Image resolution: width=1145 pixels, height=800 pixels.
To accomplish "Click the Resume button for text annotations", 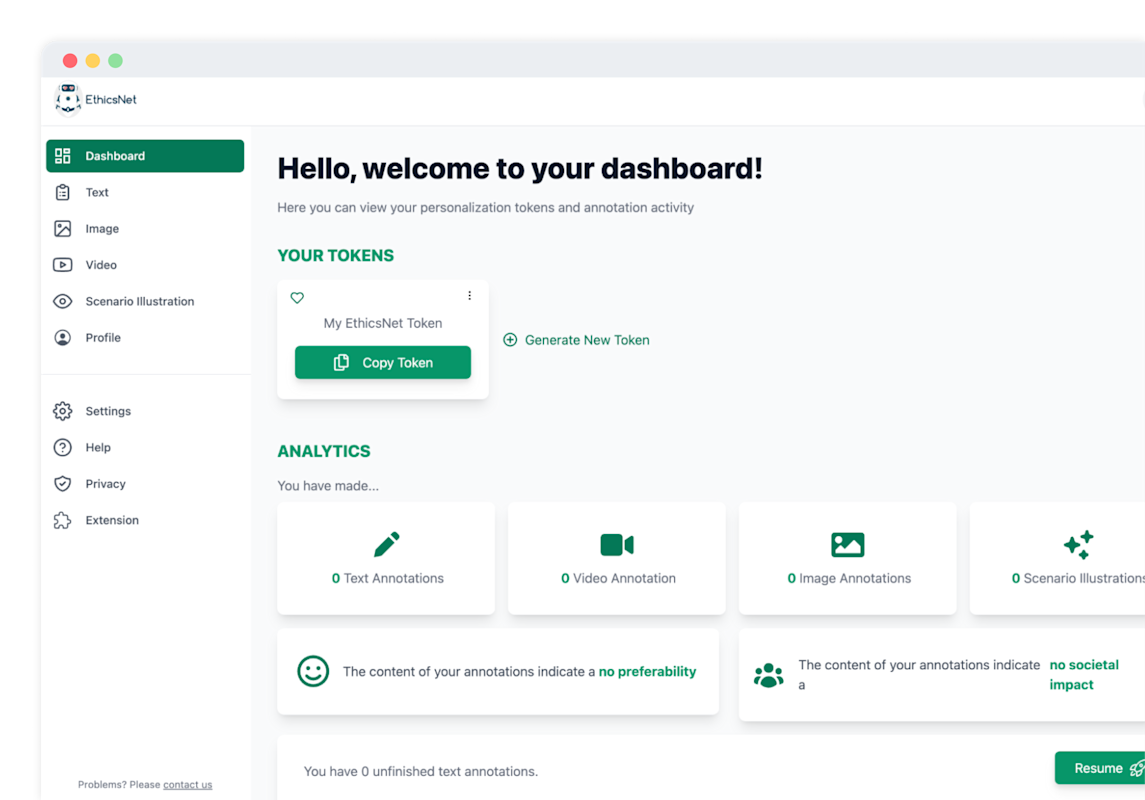I will point(1095,767).
